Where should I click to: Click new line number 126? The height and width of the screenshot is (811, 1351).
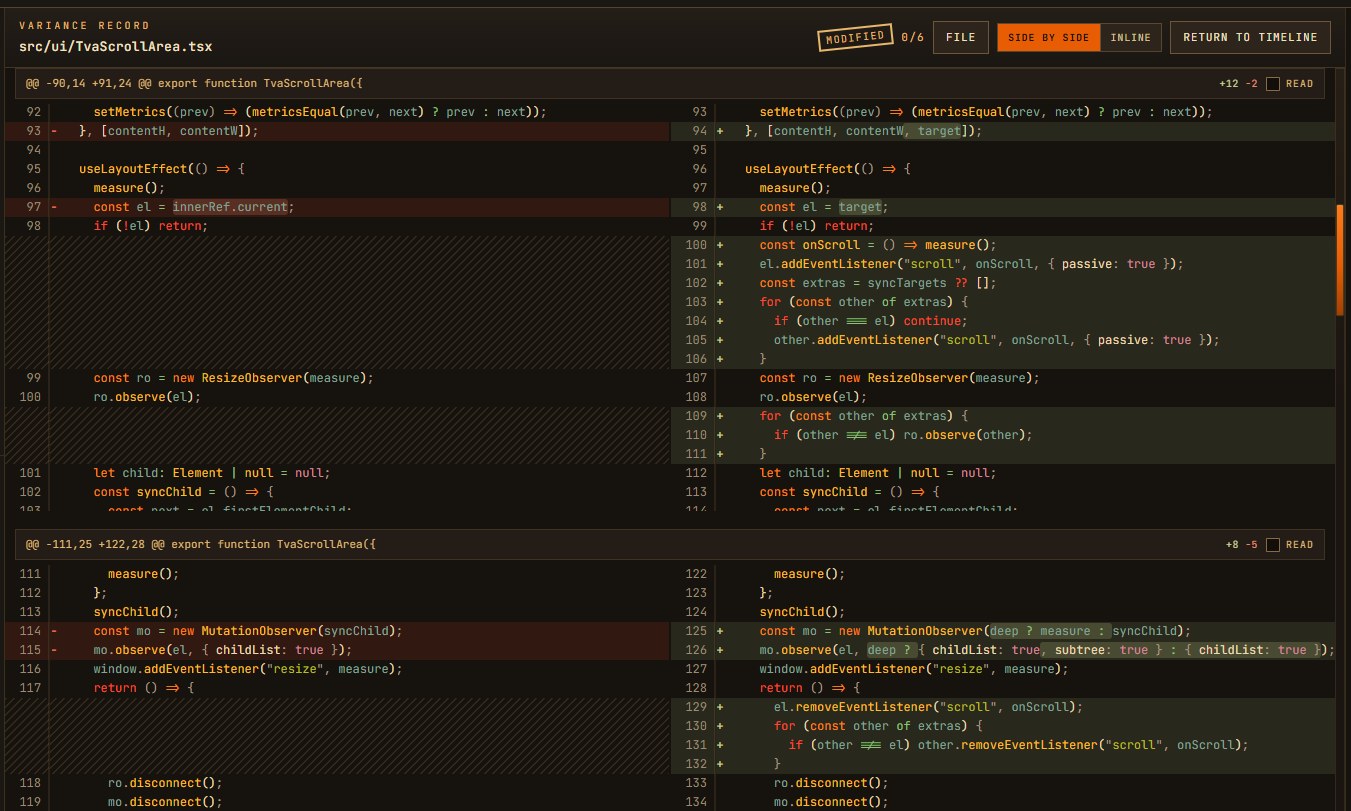[x=696, y=650]
